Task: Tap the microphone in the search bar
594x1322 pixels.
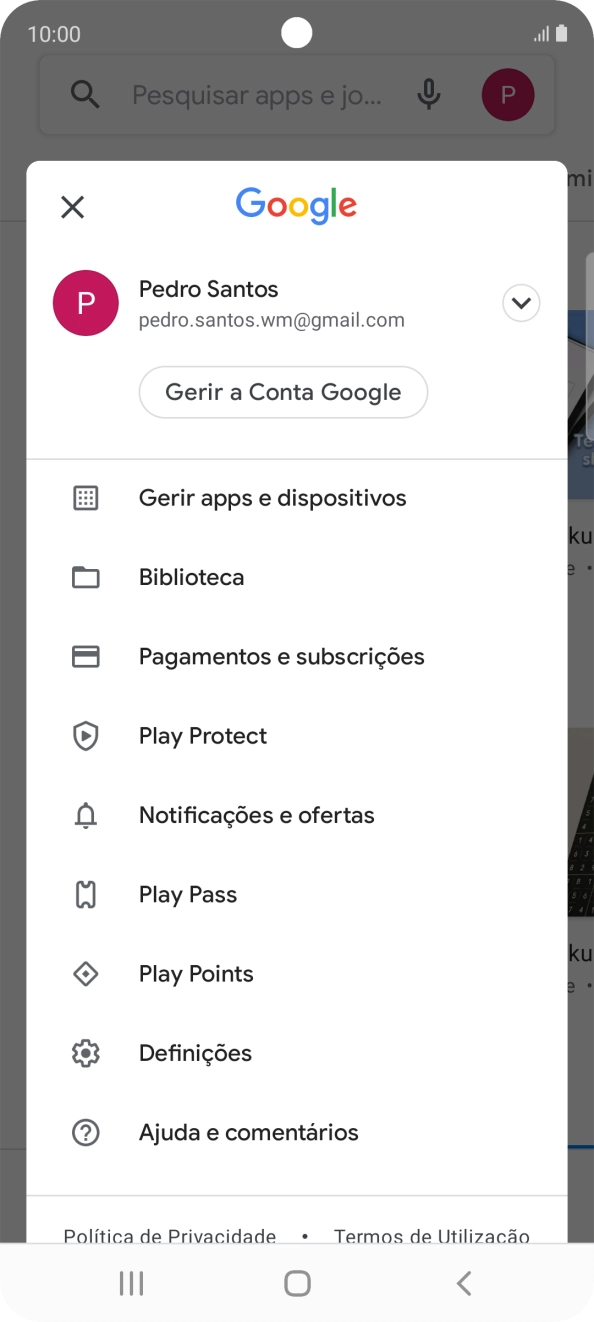Action: (x=428, y=94)
